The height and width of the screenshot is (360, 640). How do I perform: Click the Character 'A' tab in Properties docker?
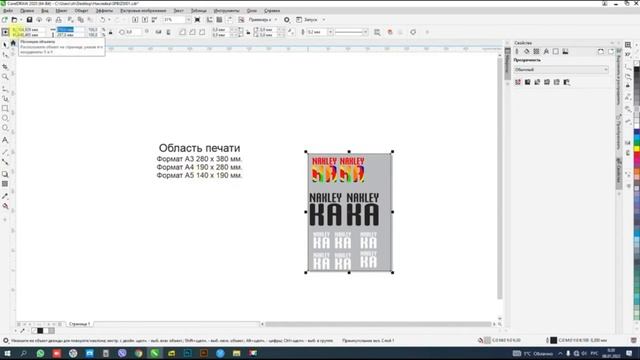[x=546, y=51]
